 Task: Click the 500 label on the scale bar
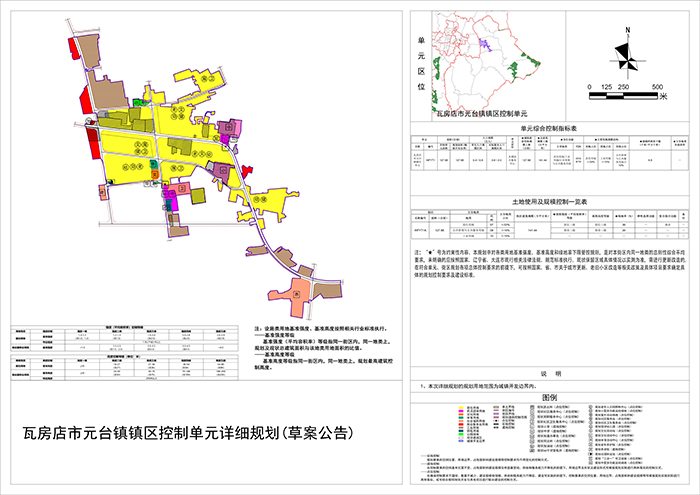click(657, 88)
